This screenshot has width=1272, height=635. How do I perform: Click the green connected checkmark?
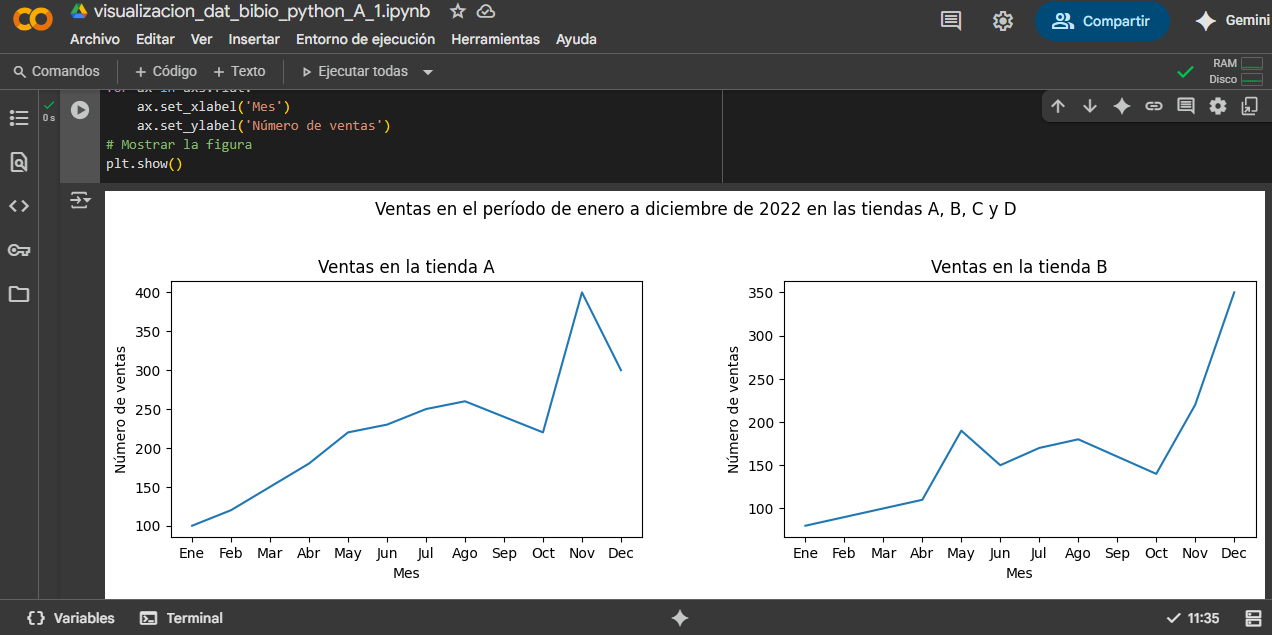point(1185,72)
